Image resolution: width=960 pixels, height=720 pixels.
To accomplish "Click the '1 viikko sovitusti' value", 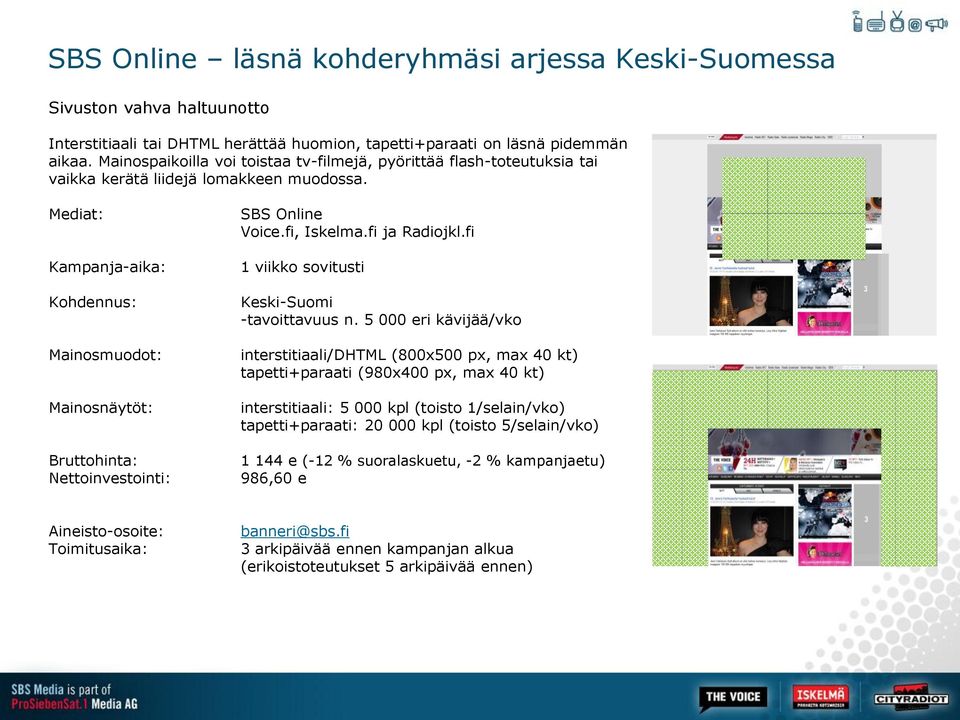I will [302, 267].
